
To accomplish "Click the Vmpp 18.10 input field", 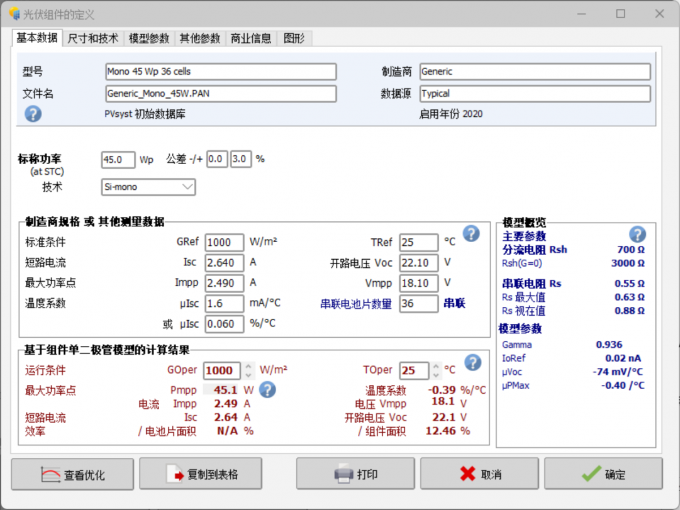I will tap(418, 283).
